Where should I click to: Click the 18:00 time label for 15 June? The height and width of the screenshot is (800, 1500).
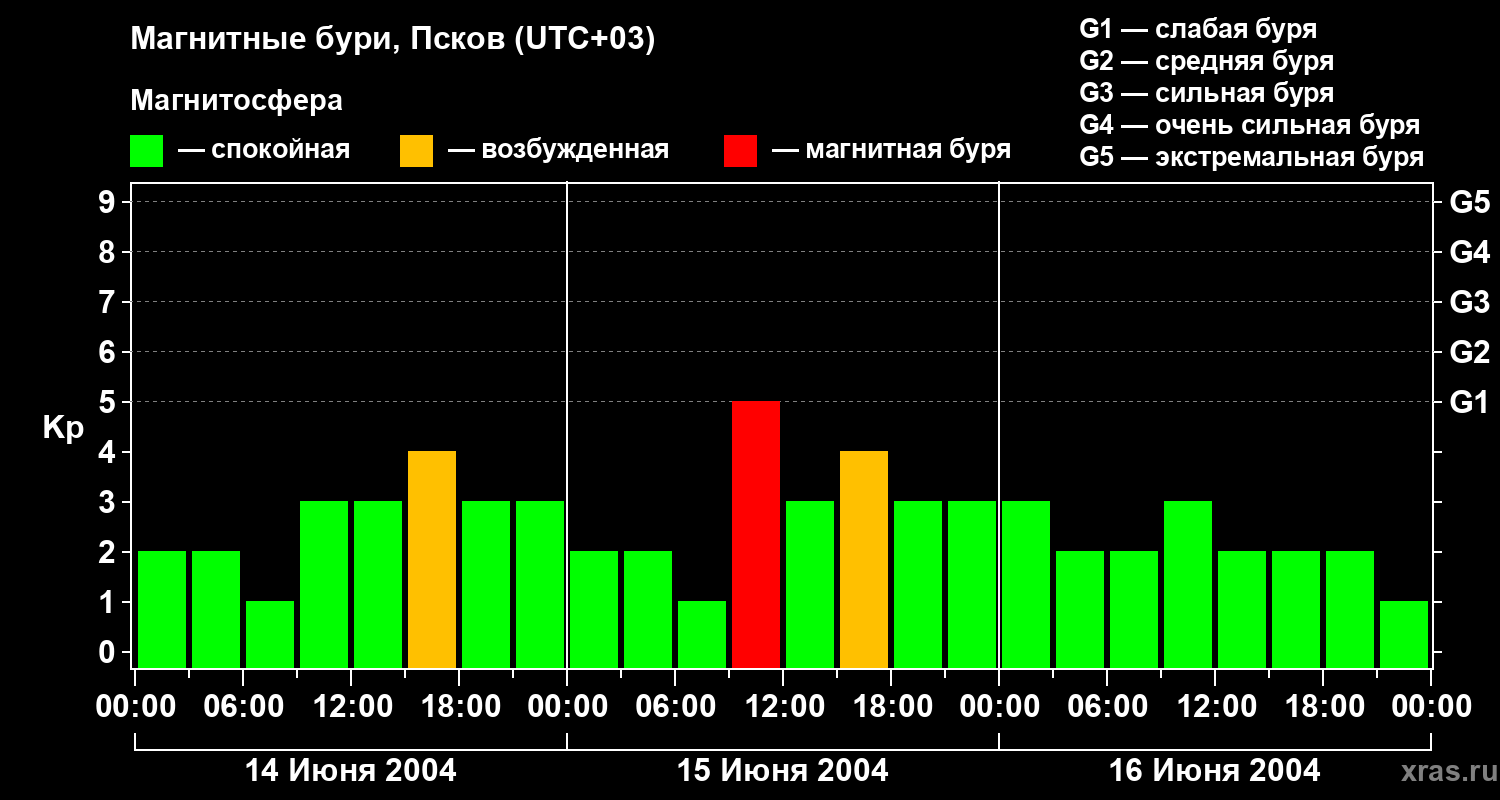pyautogui.click(x=891, y=707)
